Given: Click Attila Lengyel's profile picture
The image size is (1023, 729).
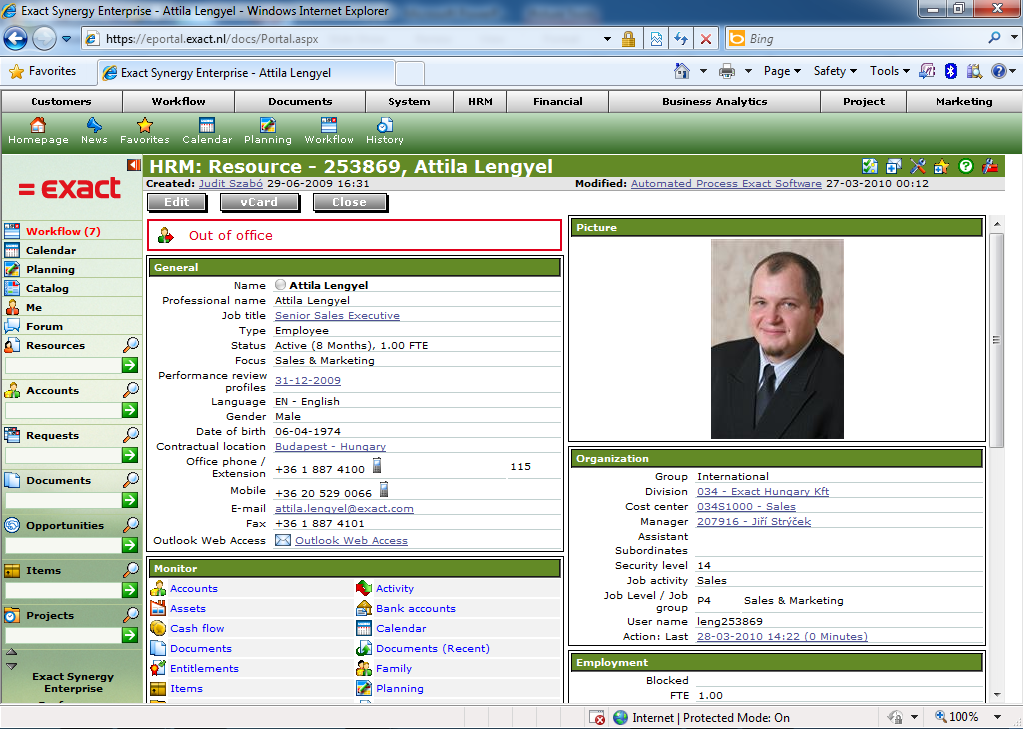Looking at the screenshot, I should coord(777,339).
